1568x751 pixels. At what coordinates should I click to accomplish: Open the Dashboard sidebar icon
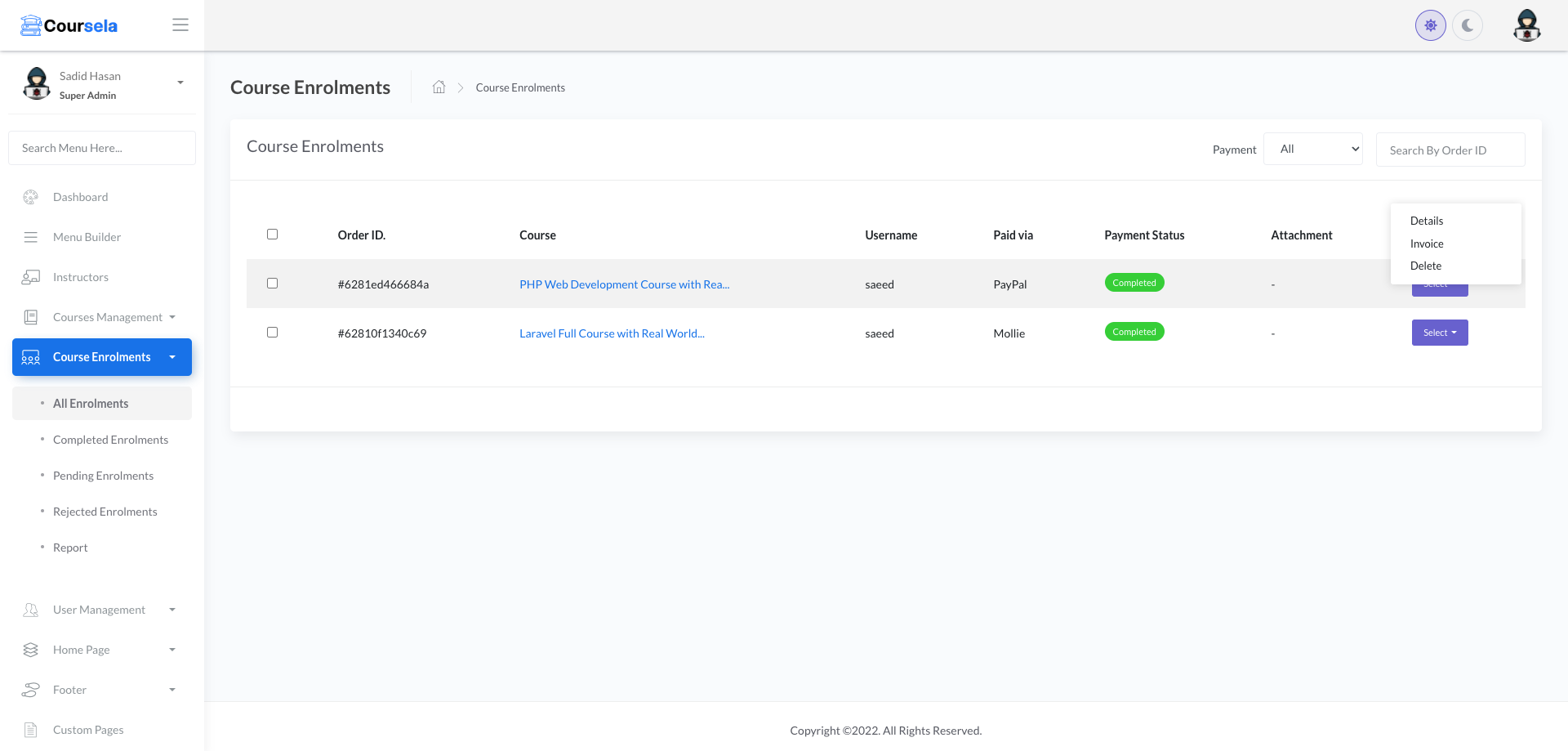pyautogui.click(x=30, y=197)
